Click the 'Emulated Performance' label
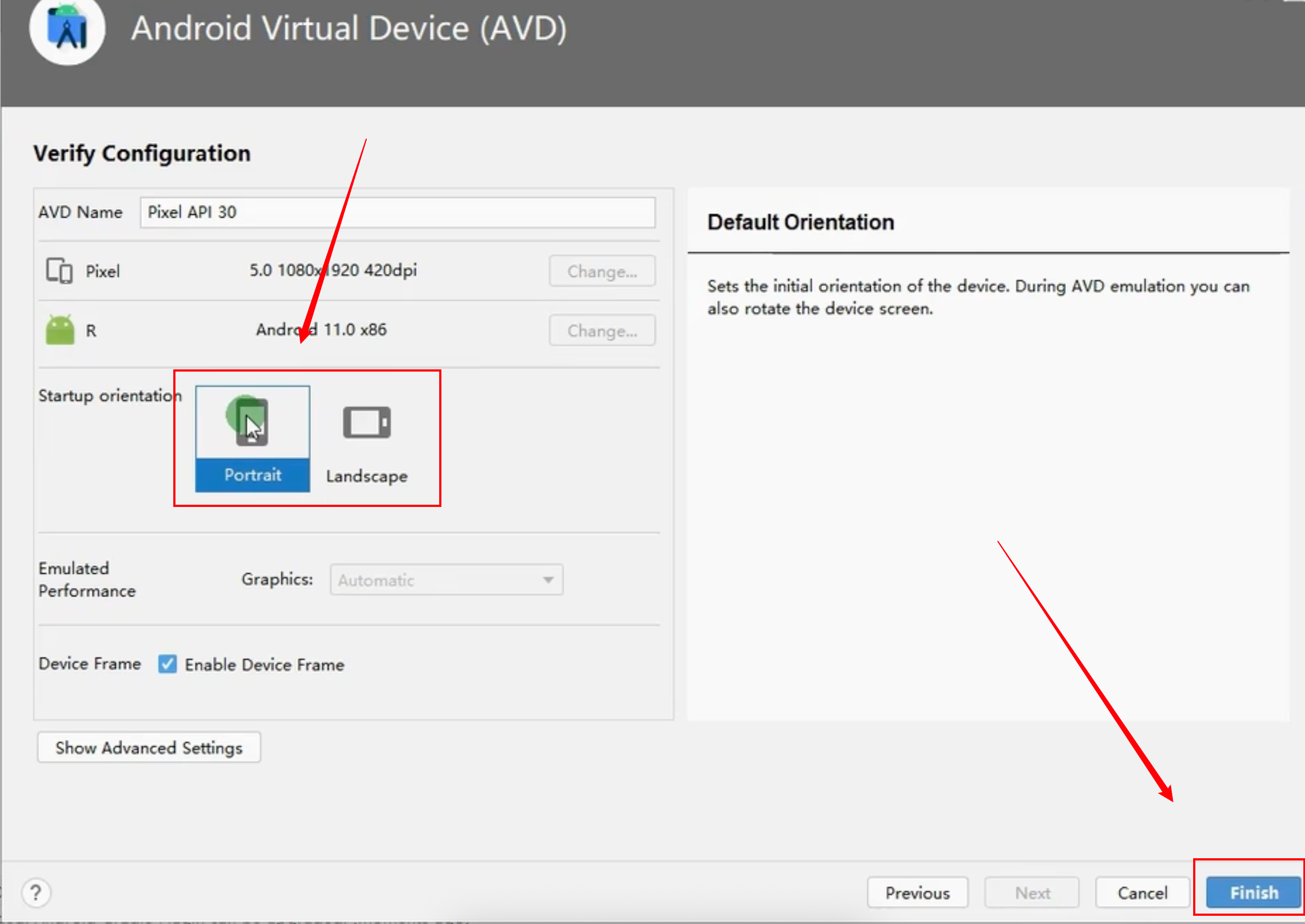 (x=87, y=580)
